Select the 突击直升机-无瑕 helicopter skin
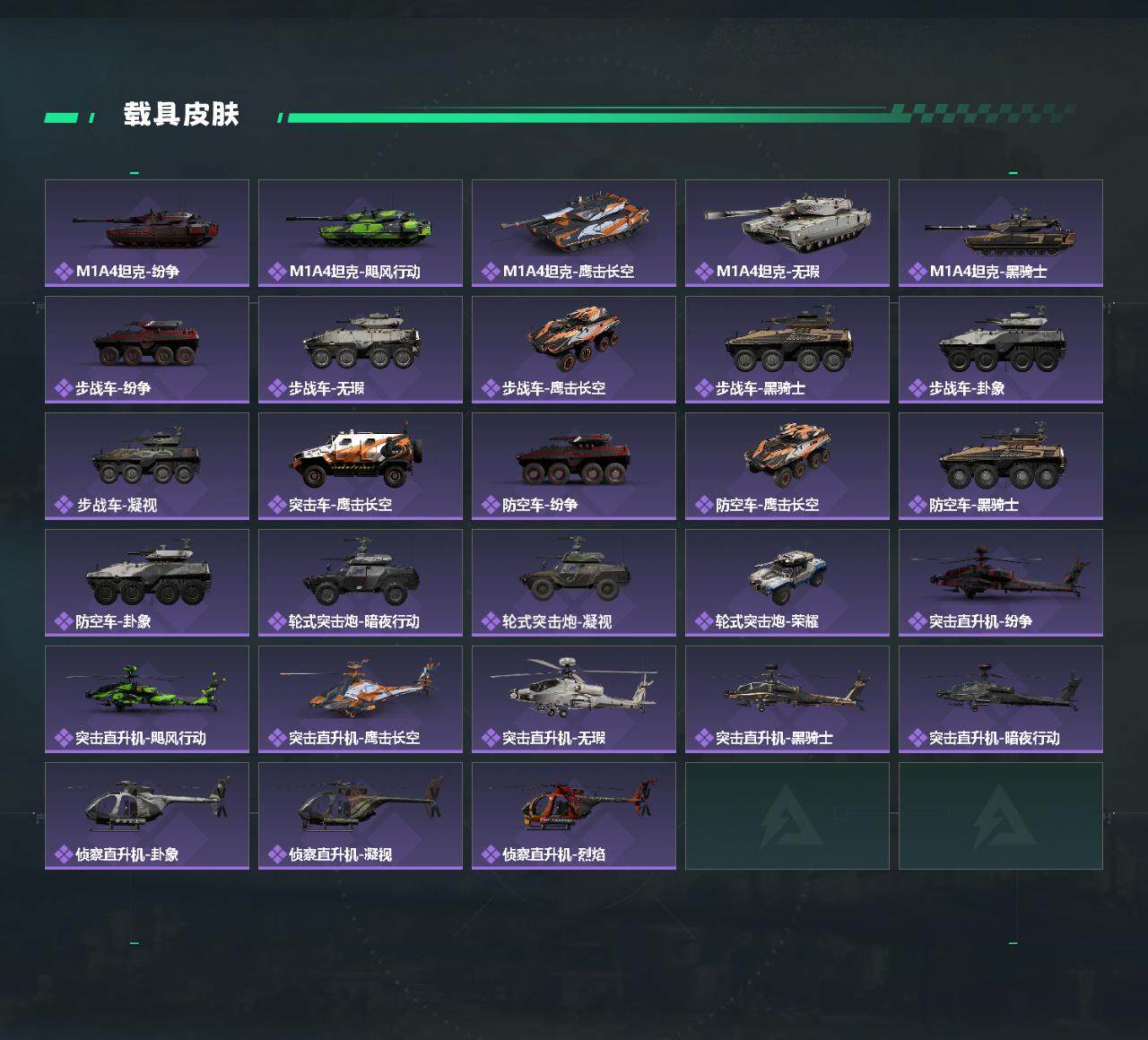The width and height of the screenshot is (1148, 1040). [x=574, y=699]
